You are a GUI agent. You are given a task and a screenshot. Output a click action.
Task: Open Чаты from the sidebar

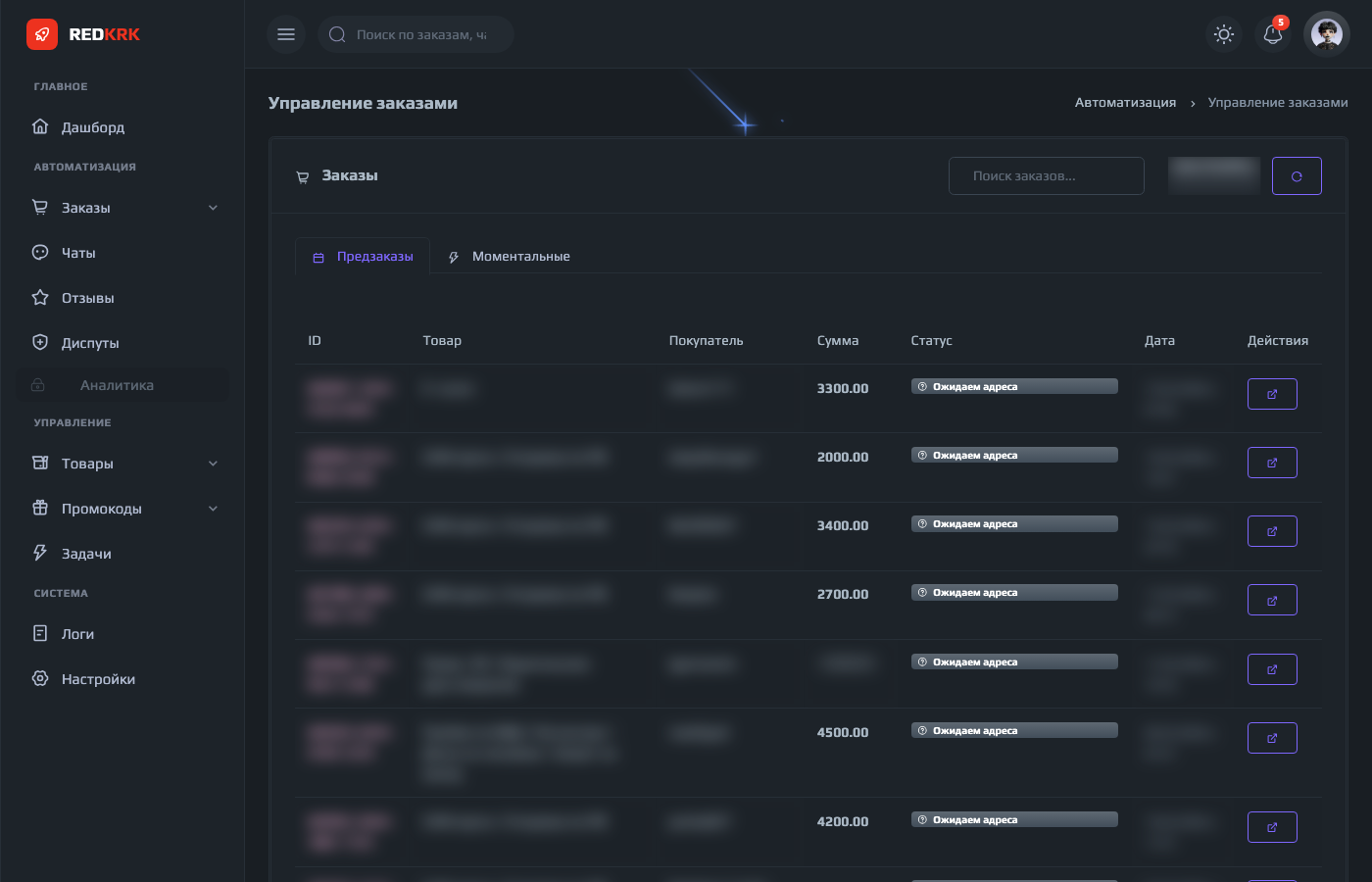(78, 253)
